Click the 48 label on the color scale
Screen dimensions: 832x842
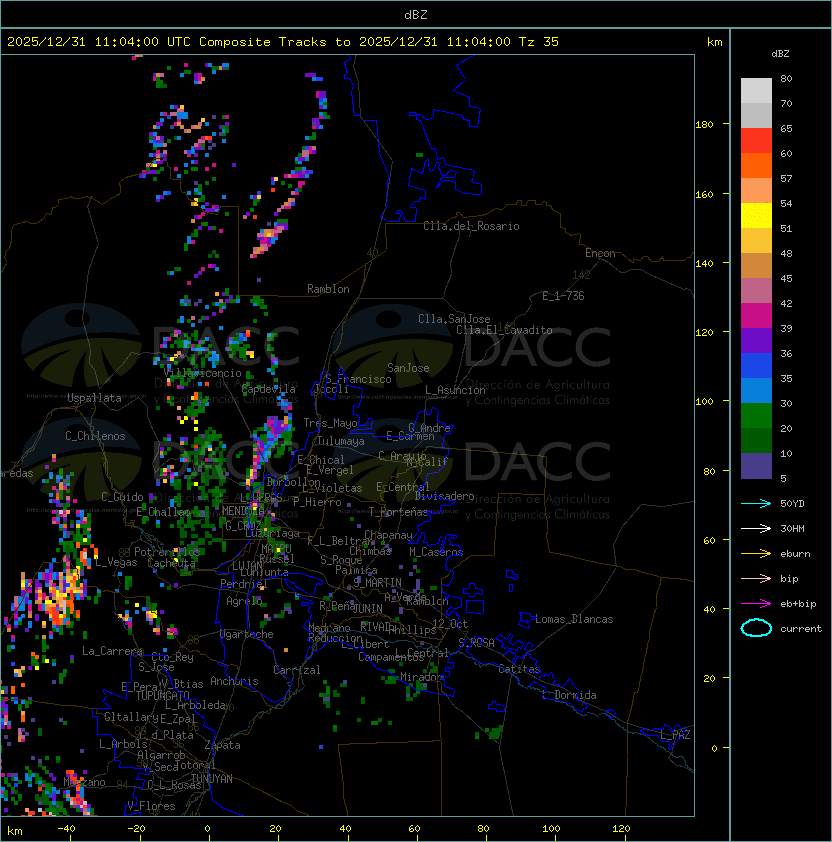coord(786,253)
